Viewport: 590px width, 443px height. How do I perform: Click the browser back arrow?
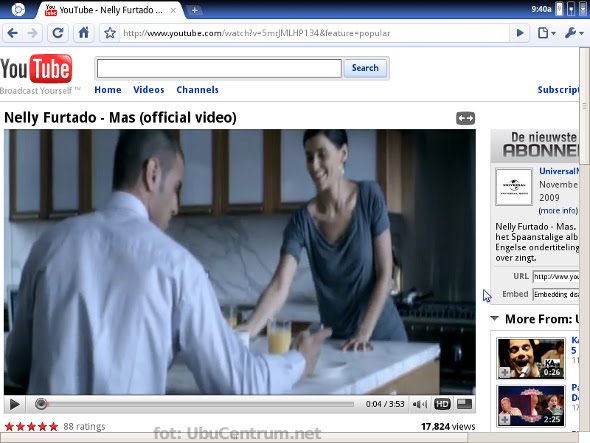(x=12, y=33)
